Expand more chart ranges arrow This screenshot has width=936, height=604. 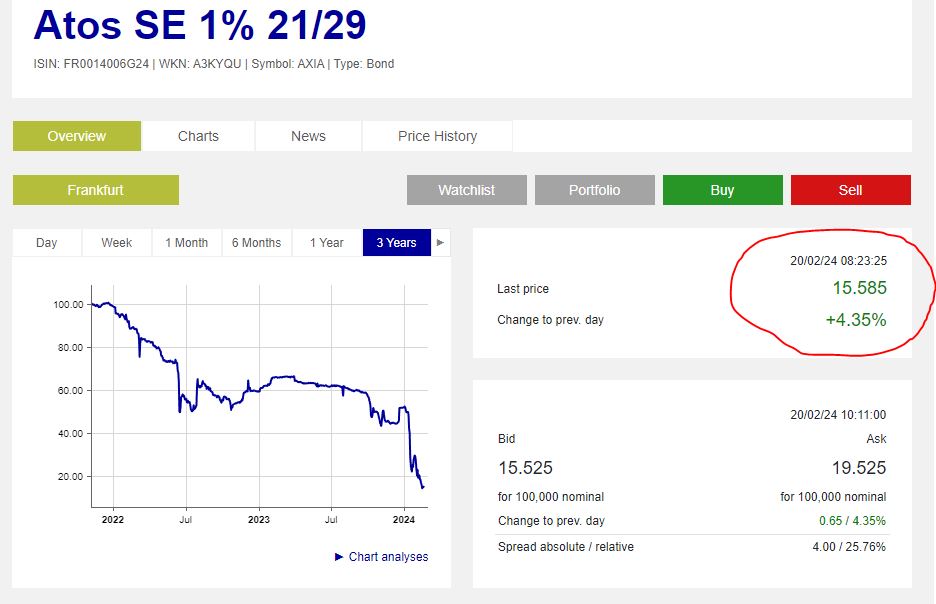(441, 243)
